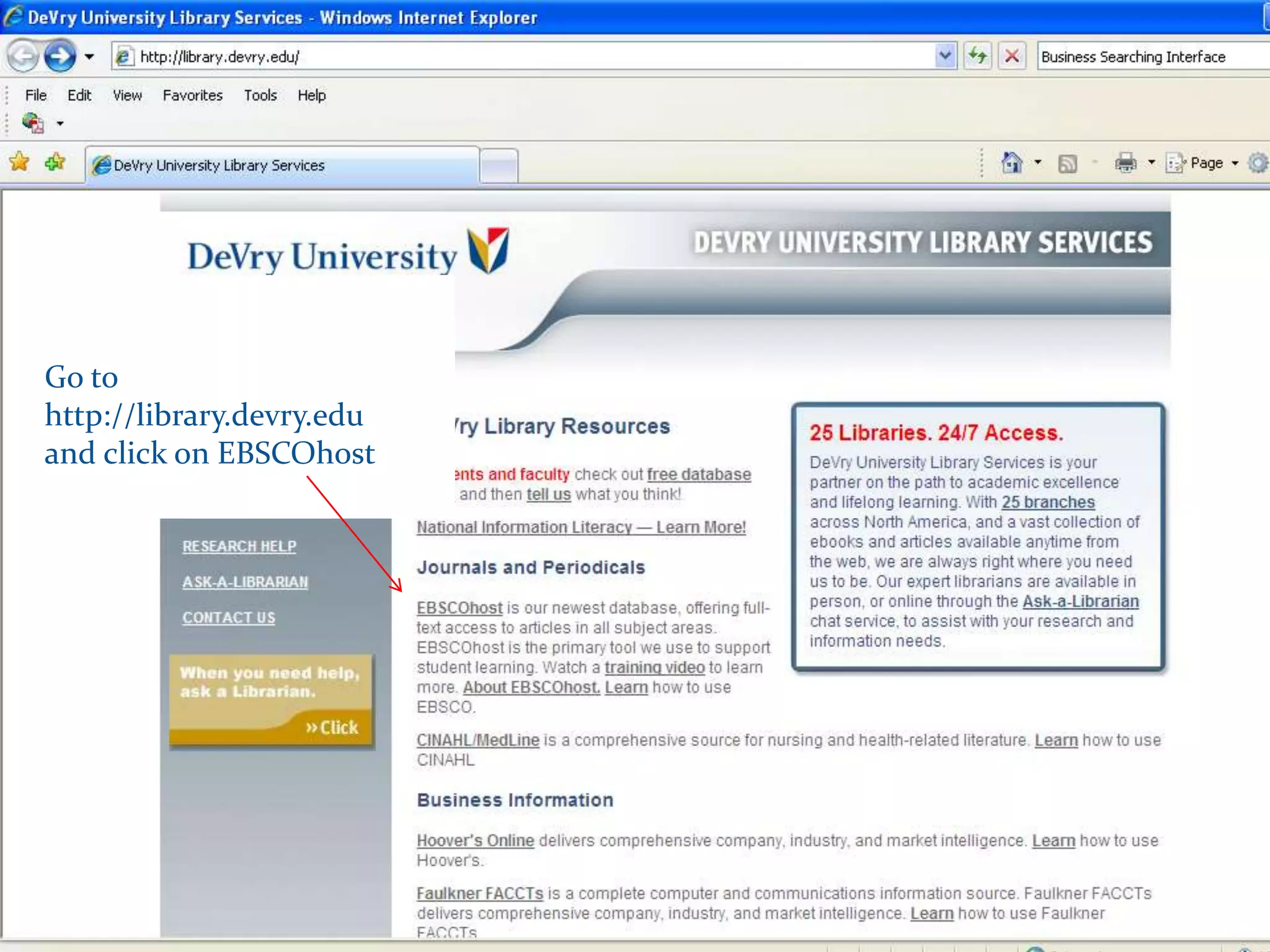Open the Favorites menu
The image size is (1270, 952).
tap(192, 95)
